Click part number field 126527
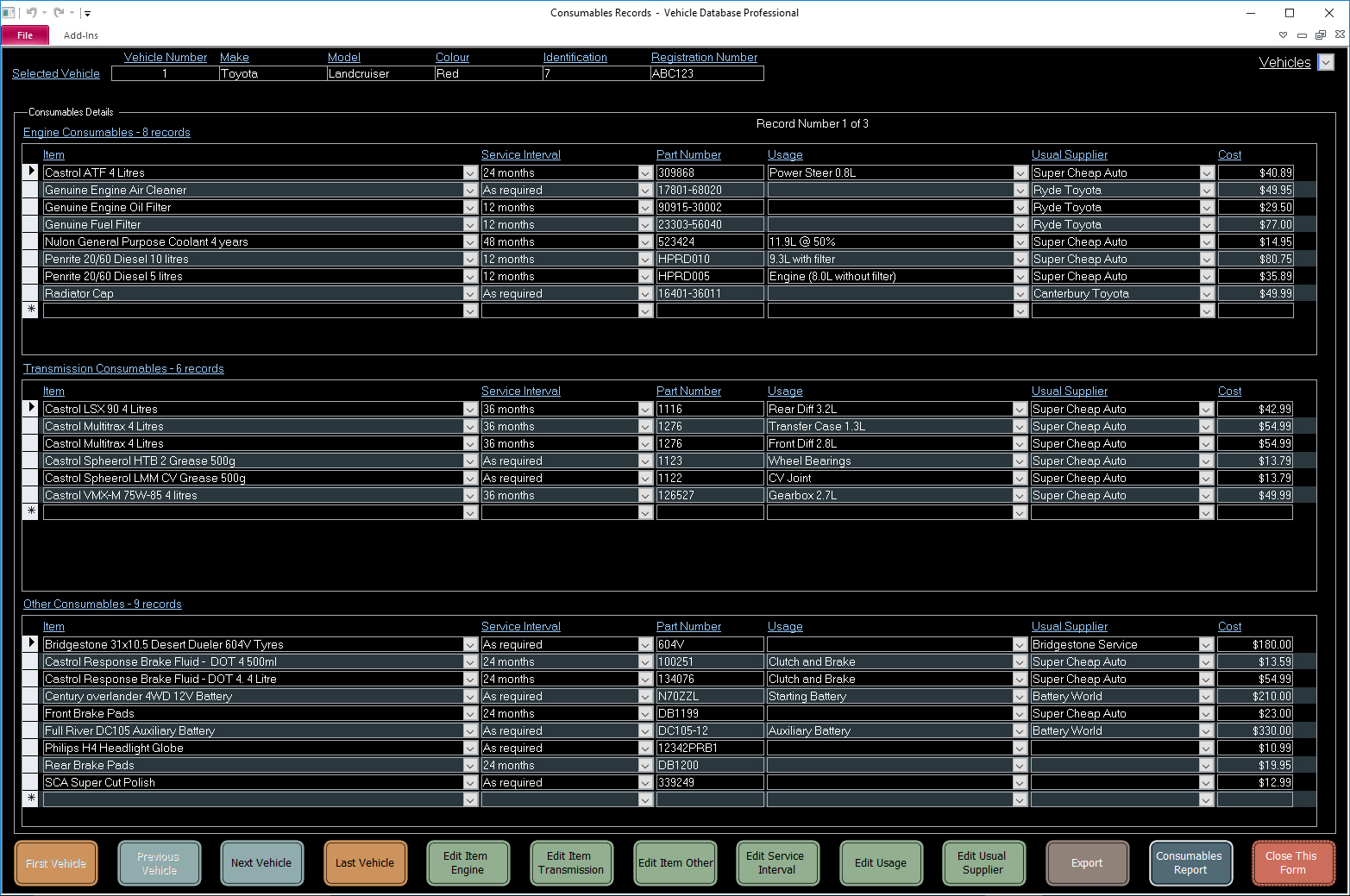This screenshot has height=896, width=1350. 710,495
